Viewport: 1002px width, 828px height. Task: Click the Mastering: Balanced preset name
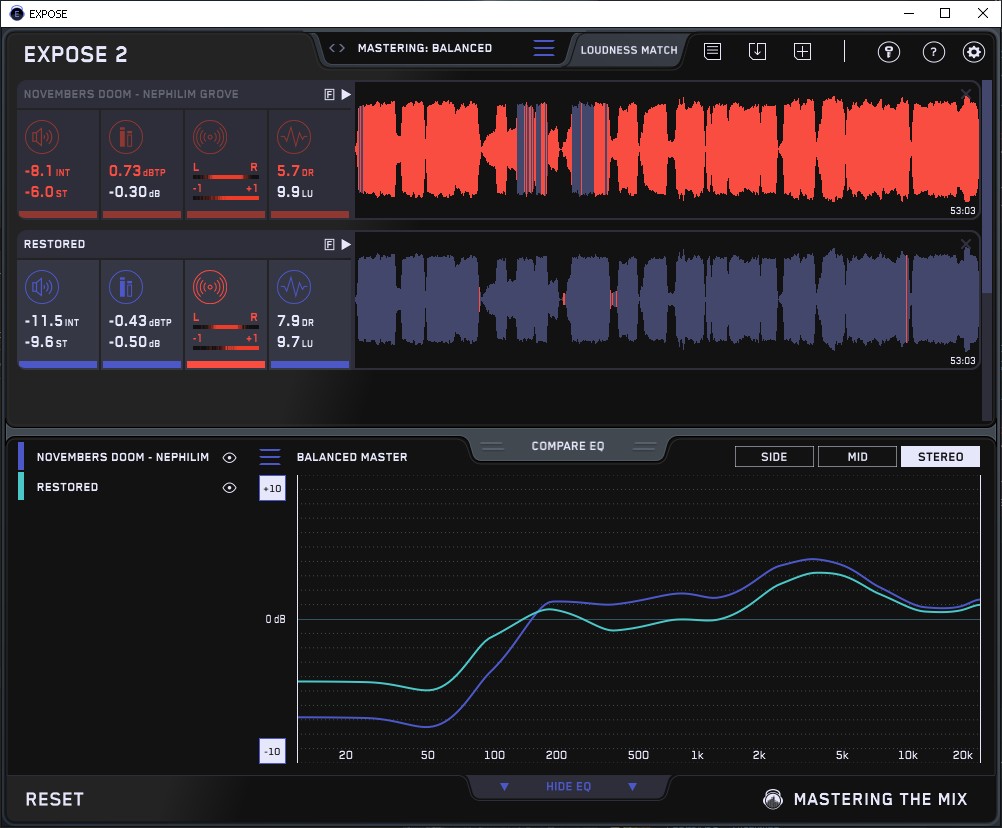coord(425,48)
